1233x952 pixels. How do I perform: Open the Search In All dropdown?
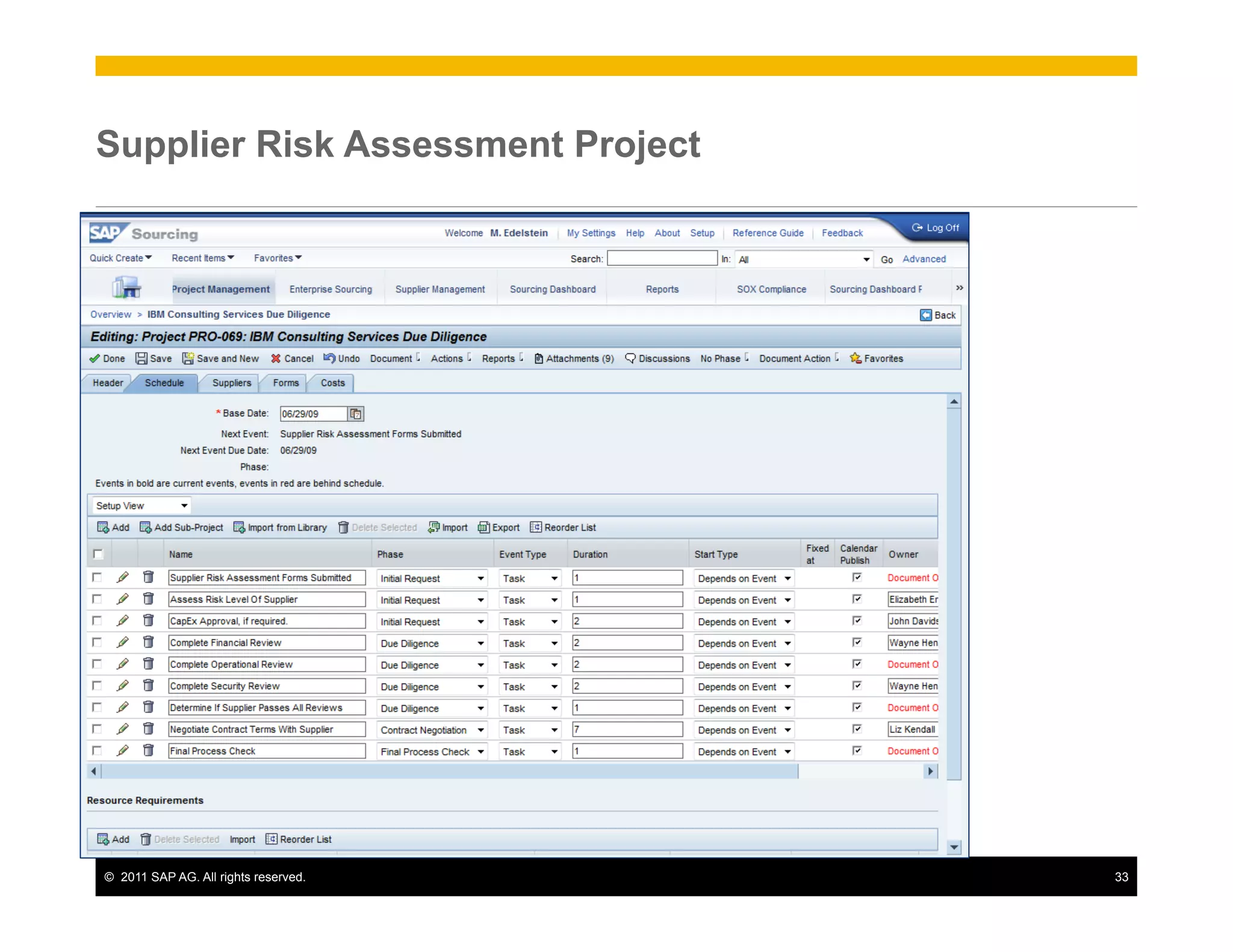(x=804, y=259)
